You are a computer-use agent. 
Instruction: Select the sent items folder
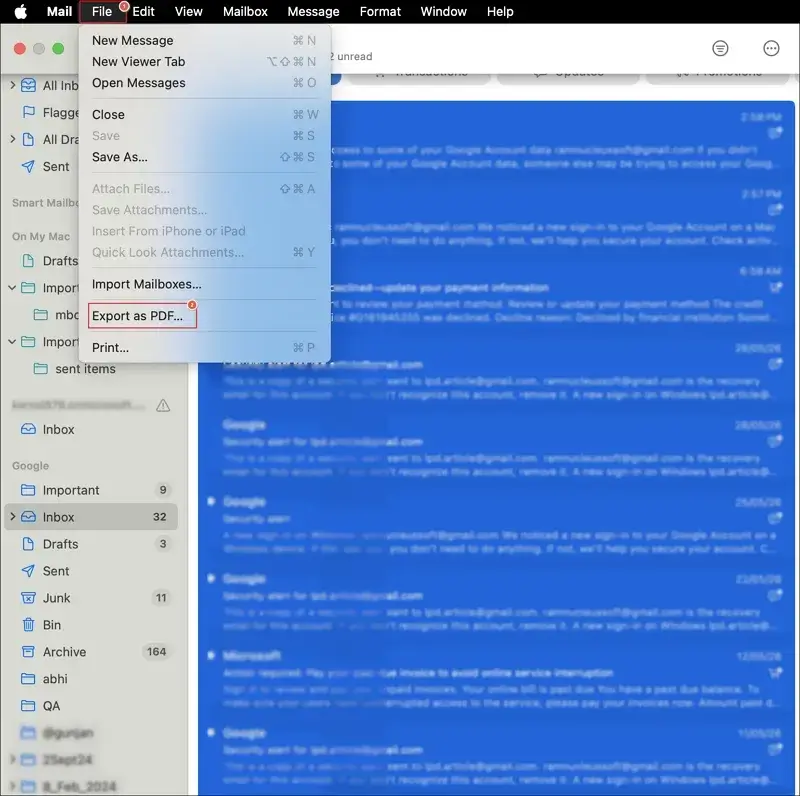click(85, 369)
